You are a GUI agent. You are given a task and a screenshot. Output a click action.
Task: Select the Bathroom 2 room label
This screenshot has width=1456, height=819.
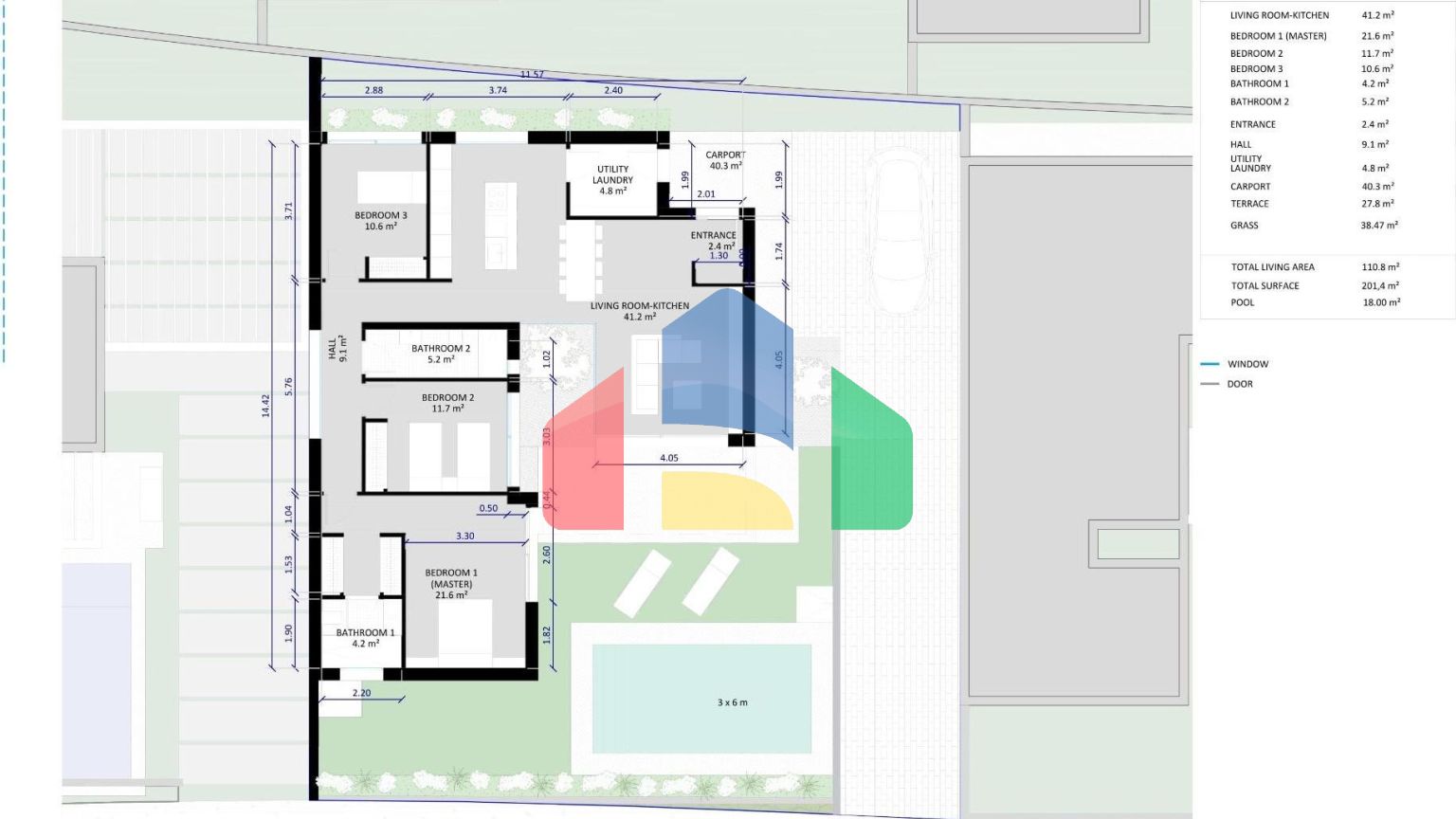pyautogui.click(x=441, y=354)
